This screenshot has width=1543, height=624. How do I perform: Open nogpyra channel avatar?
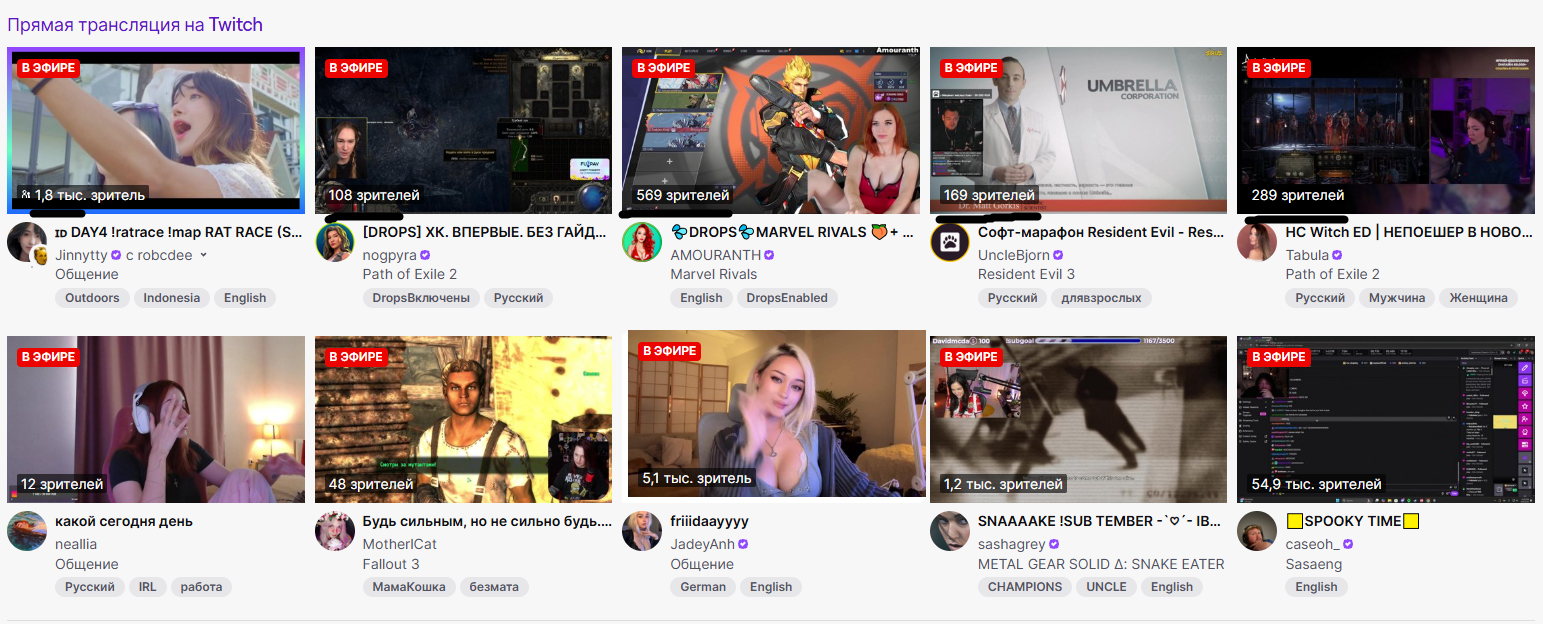[x=335, y=242]
